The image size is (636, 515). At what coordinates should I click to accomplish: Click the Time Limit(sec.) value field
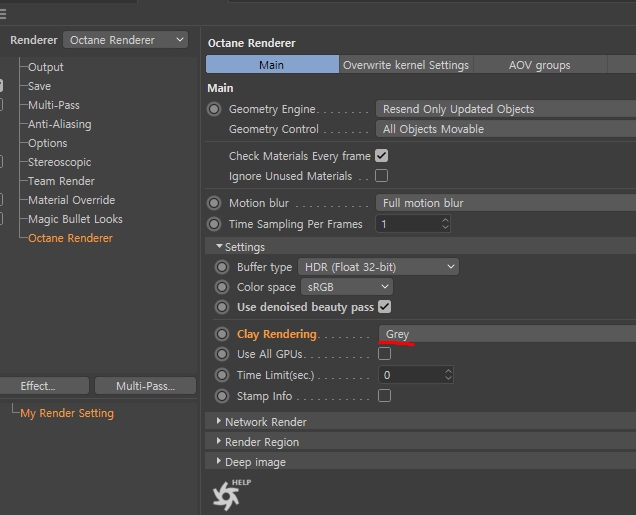click(x=411, y=375)
